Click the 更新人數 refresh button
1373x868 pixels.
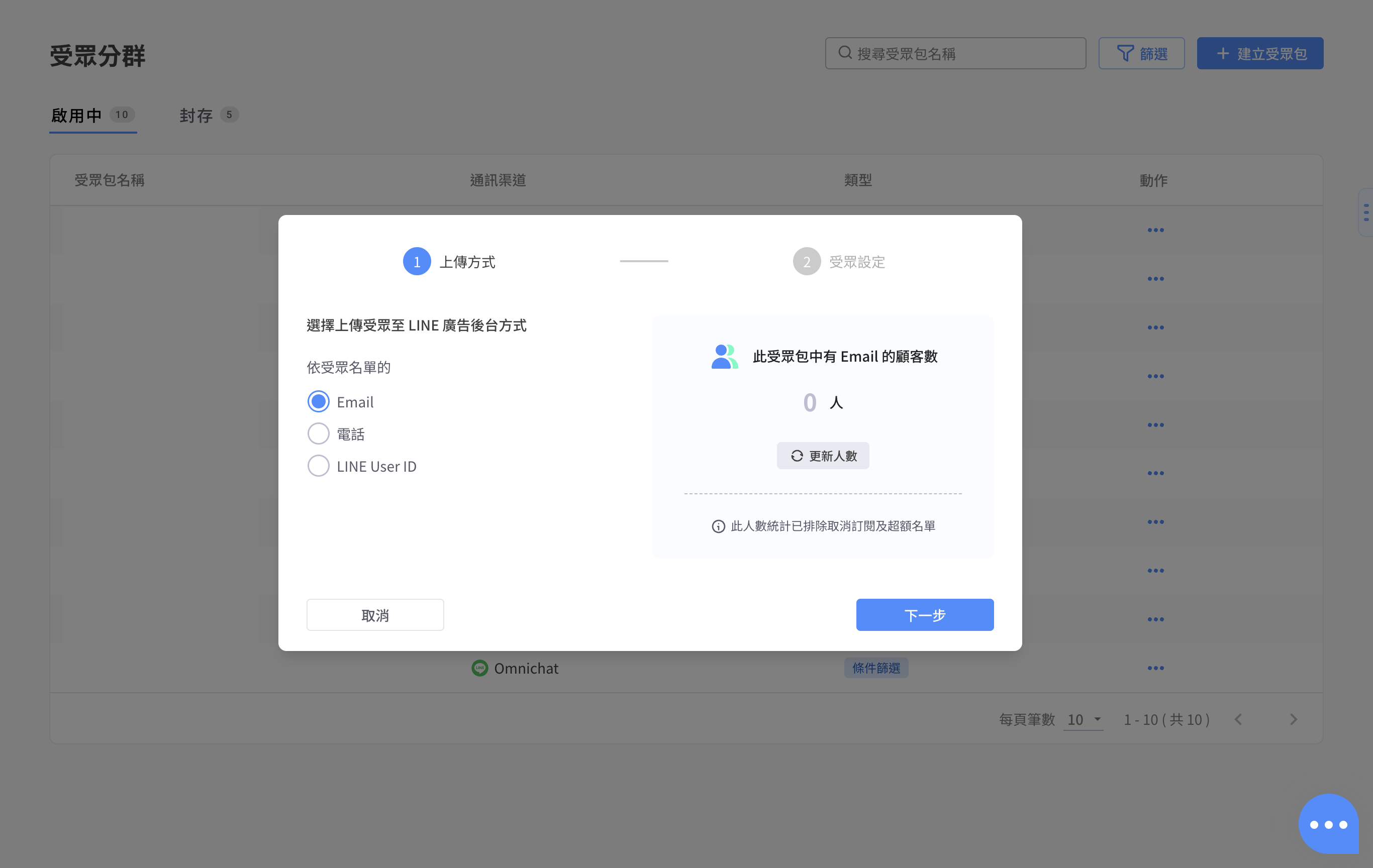[822, 456]
